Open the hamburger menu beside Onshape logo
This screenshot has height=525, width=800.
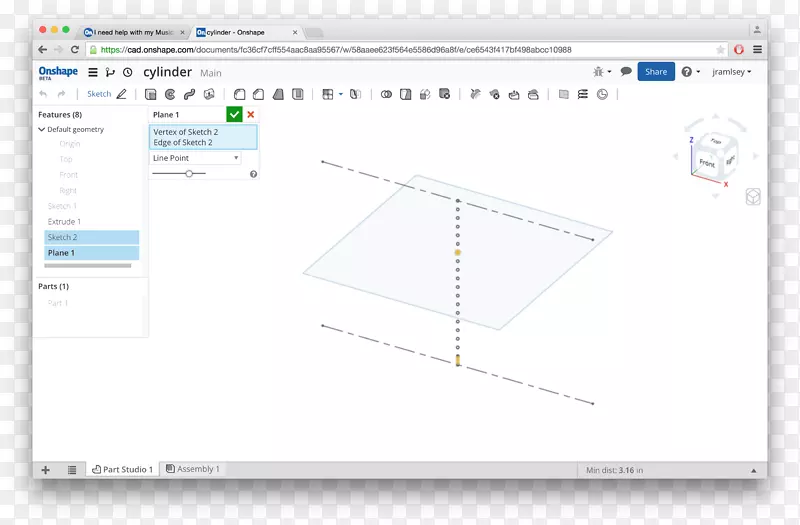93,72
